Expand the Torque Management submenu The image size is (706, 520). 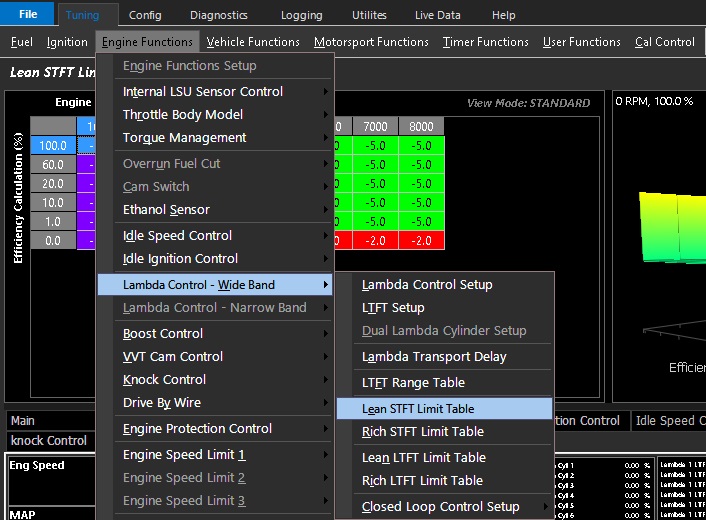click(184, 138)
